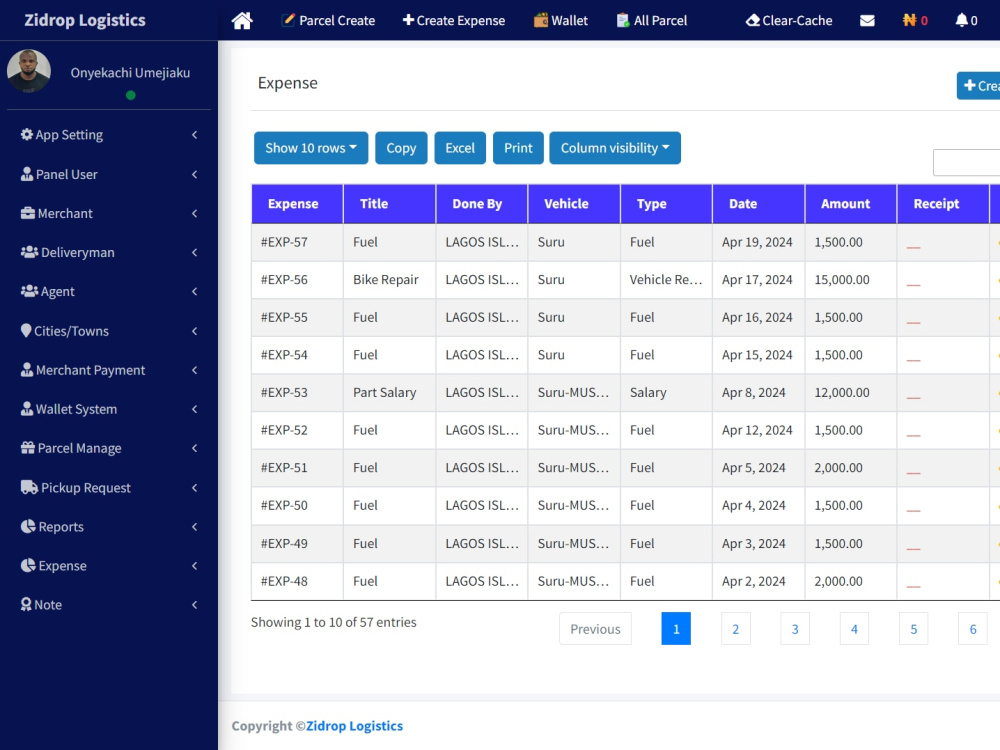Image resolution: width=1000 pixels, height=750 pixels.
Task: Sort by the Amount column header
Action: tap(851, 204)
